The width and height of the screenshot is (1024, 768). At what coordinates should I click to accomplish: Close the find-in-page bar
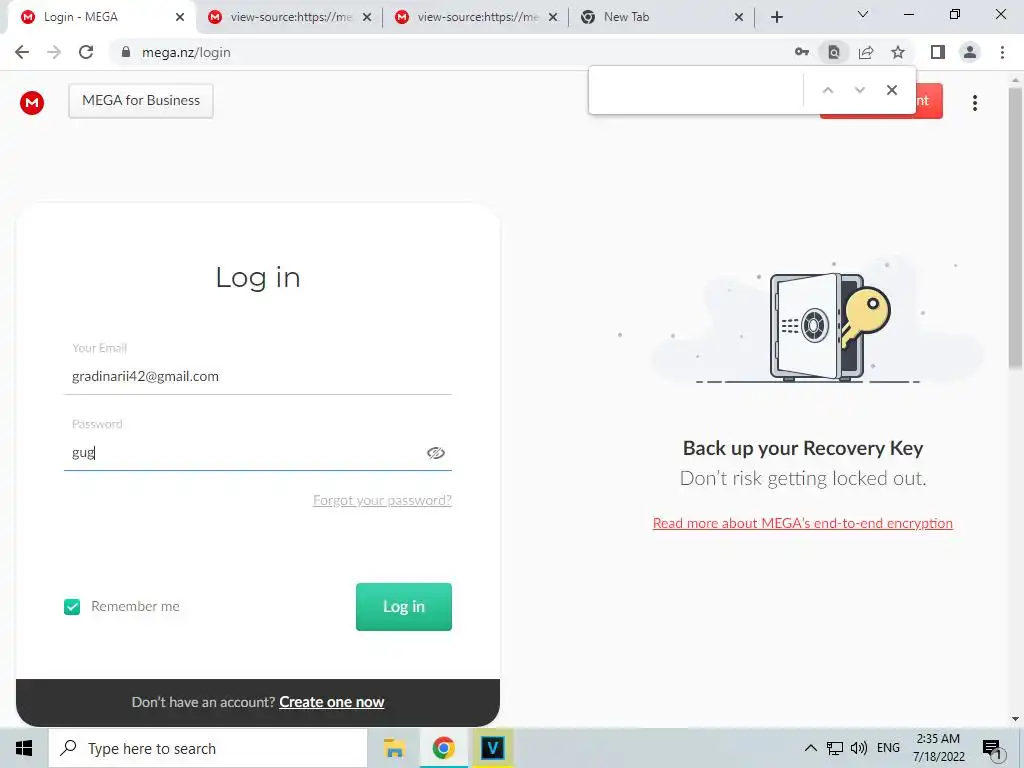tap(891, 90)
